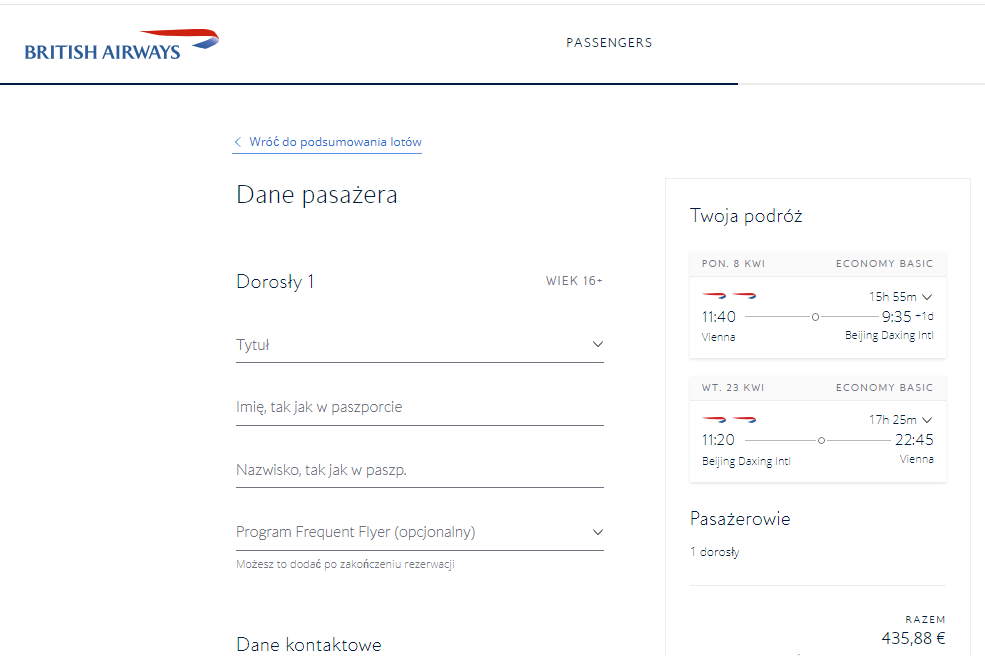Click the airline tail icons on the Vienna outbound flight

point(729,295)
